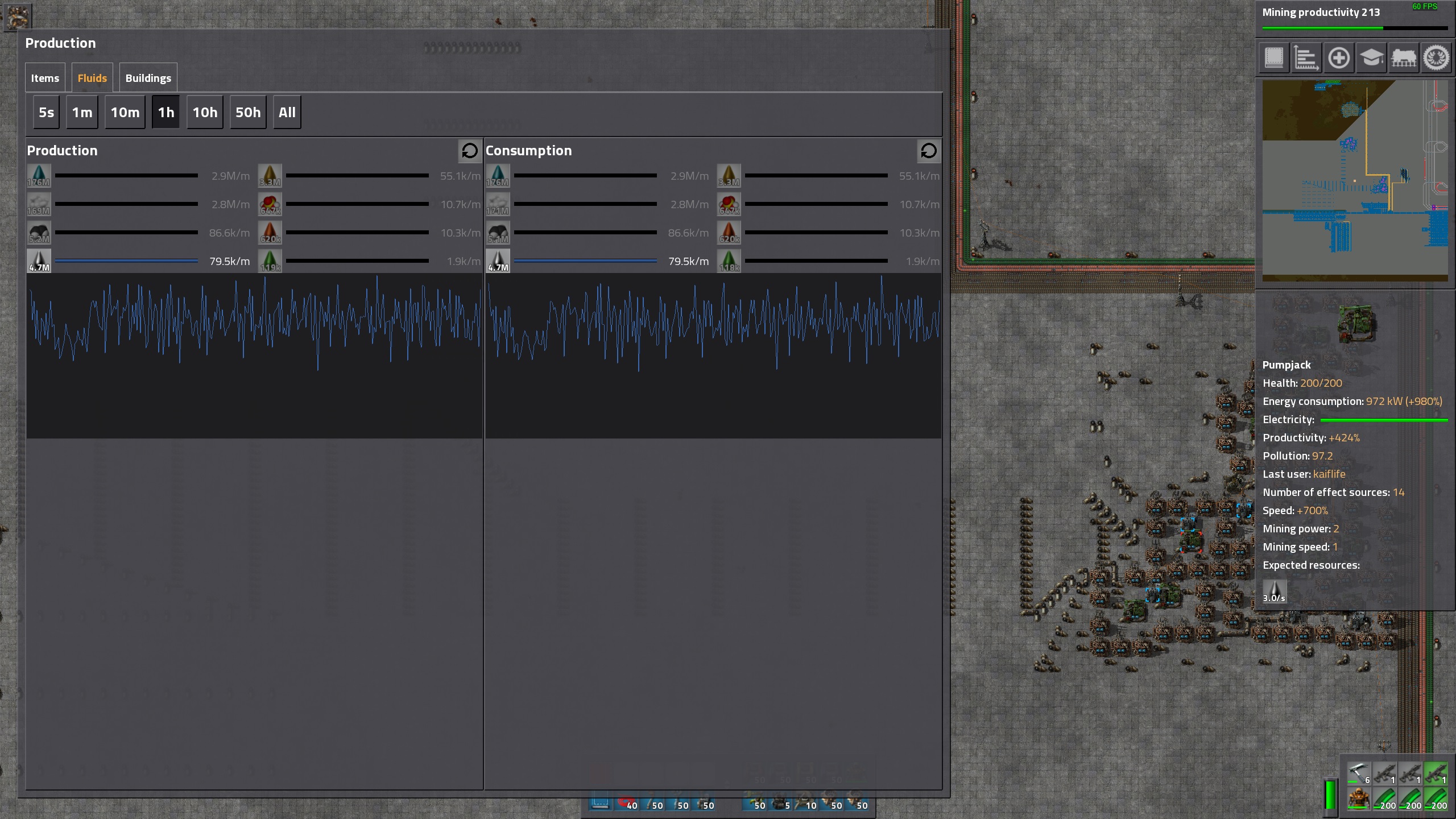Click the crude oil 79.5k/m production value
The height and width of the screenshot is (819, 1456).
(x=229, y=261)
